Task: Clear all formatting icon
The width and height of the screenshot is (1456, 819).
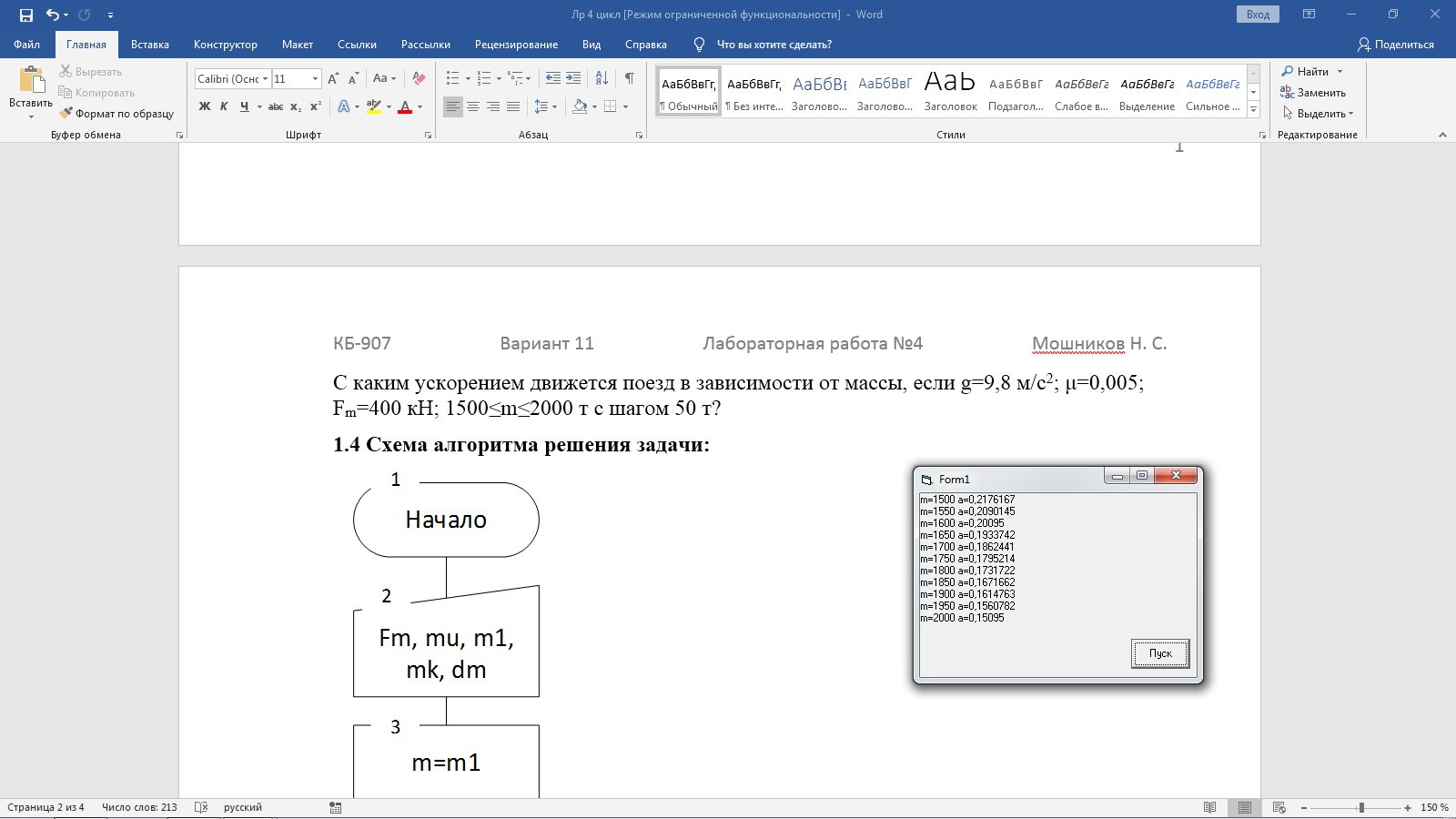Action: click(419, 79)
